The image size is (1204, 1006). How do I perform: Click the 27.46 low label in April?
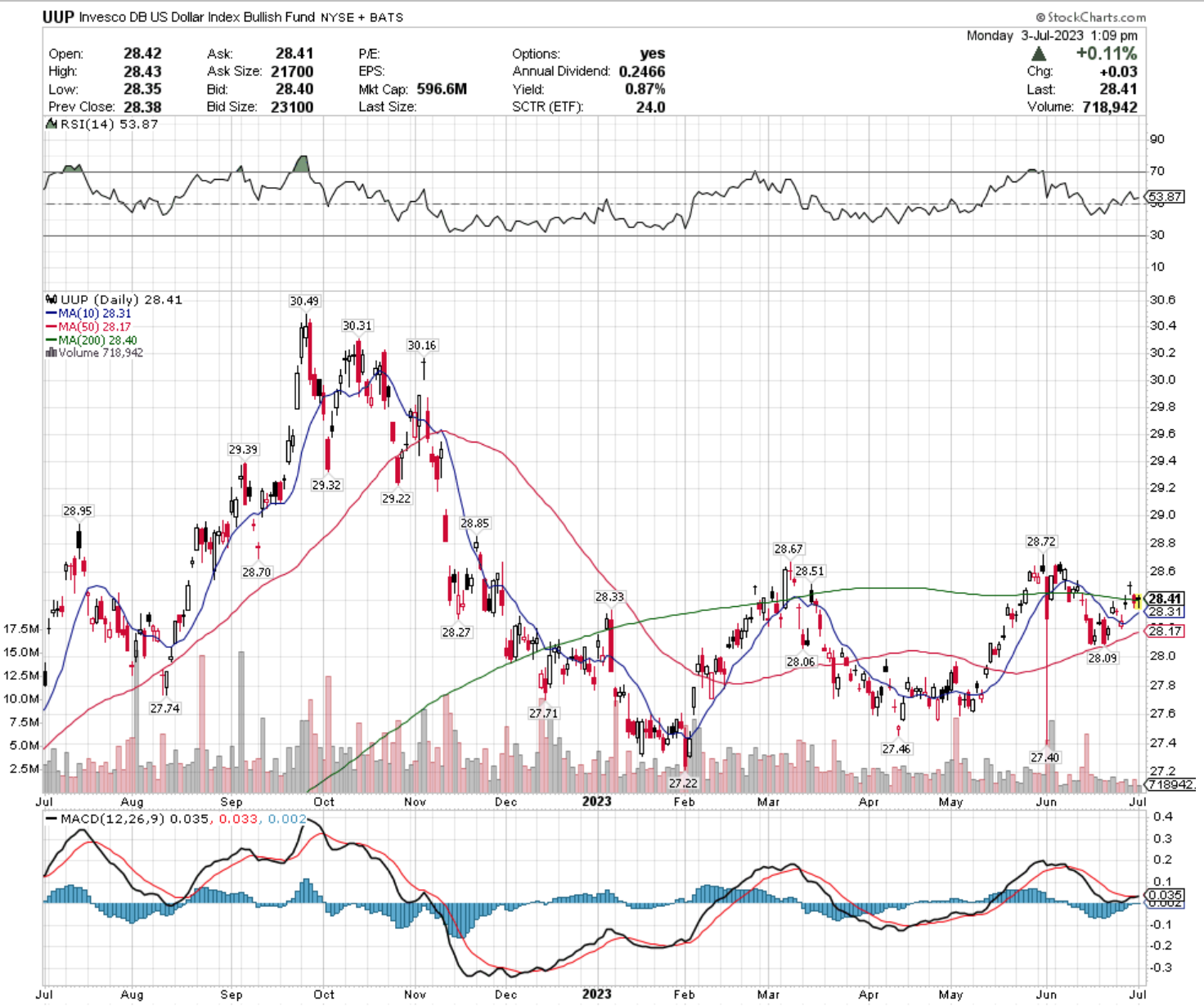[896, 748]
